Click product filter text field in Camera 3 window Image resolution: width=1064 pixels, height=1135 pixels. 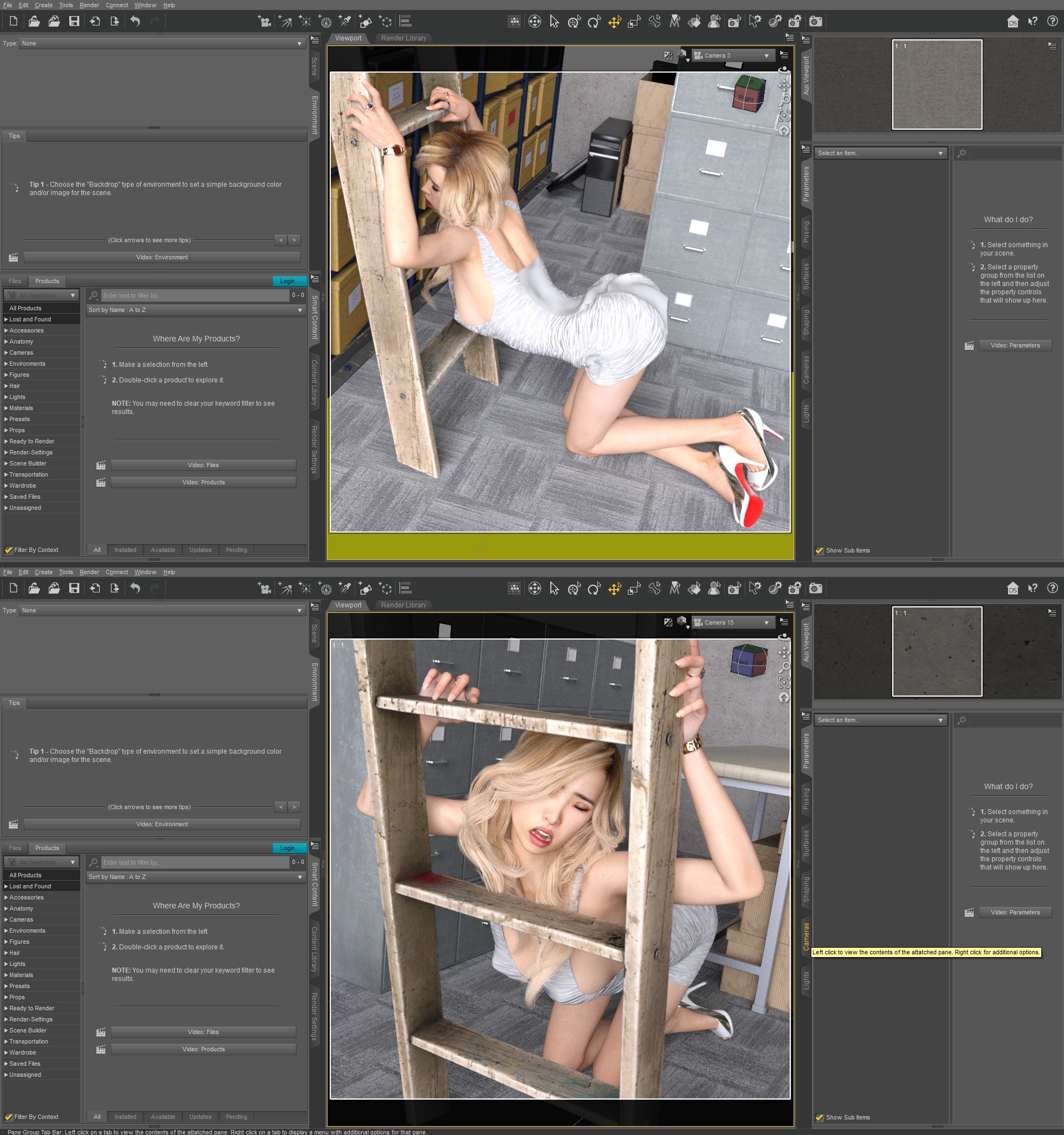(x=195, y=296)
